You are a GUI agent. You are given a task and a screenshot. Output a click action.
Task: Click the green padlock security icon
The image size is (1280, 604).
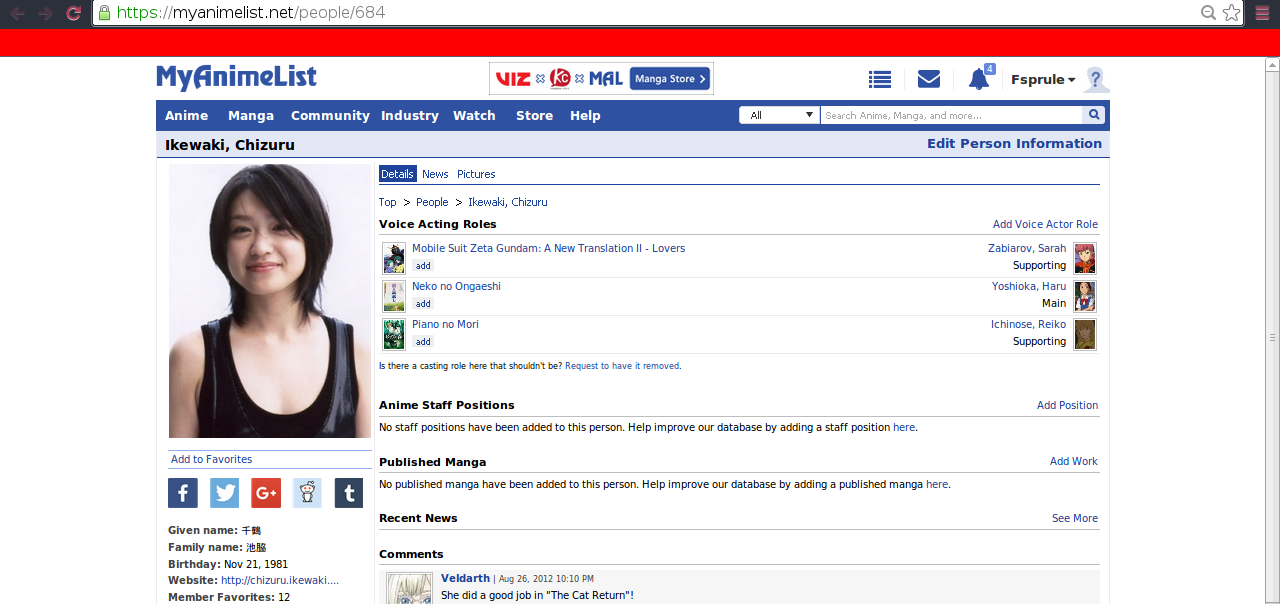pyautogui.click(x=104, y=13)
